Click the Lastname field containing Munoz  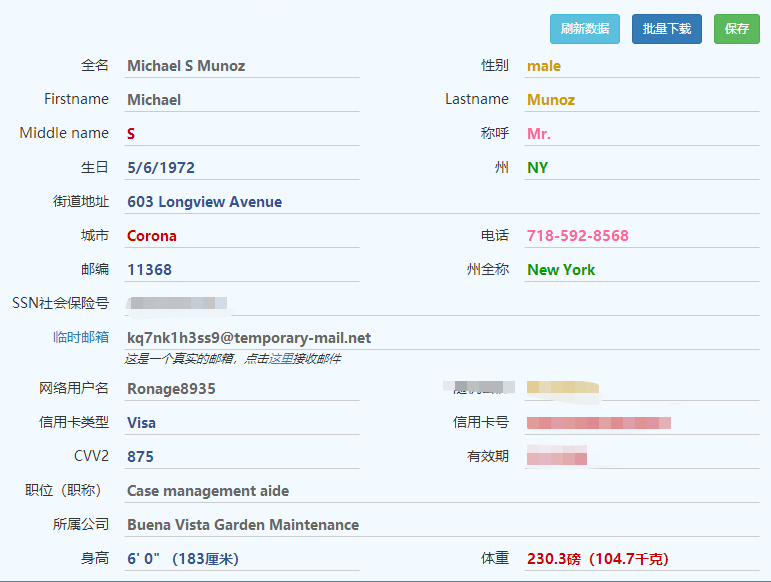coord(642,100)
